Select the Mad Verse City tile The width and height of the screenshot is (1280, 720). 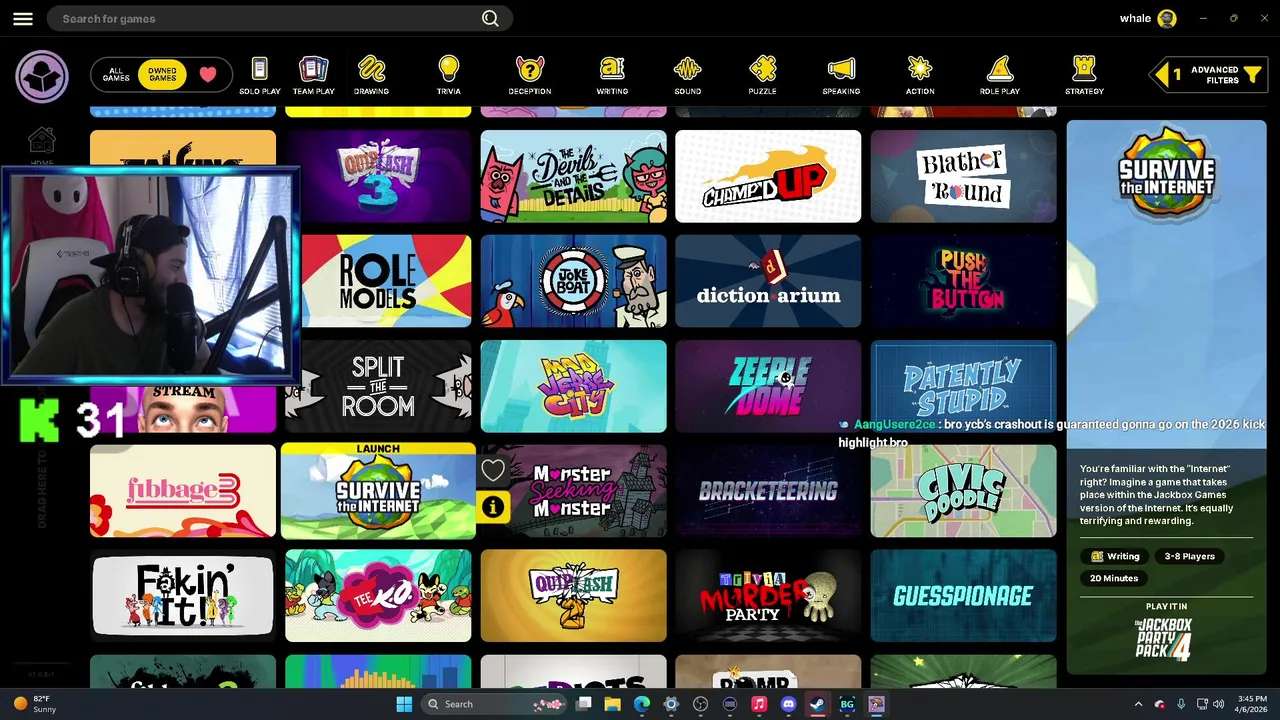[x=573, y=386]
